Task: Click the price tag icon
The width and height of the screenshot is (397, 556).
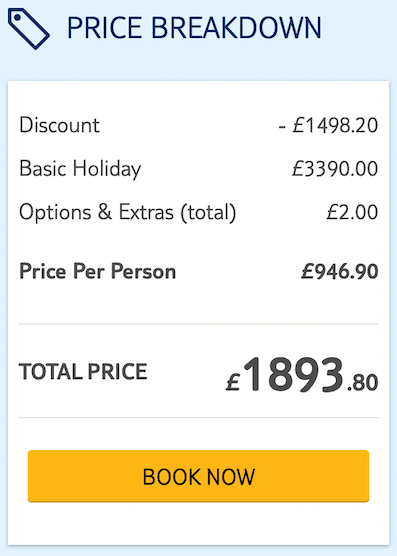Action: [x=29, y=28]
